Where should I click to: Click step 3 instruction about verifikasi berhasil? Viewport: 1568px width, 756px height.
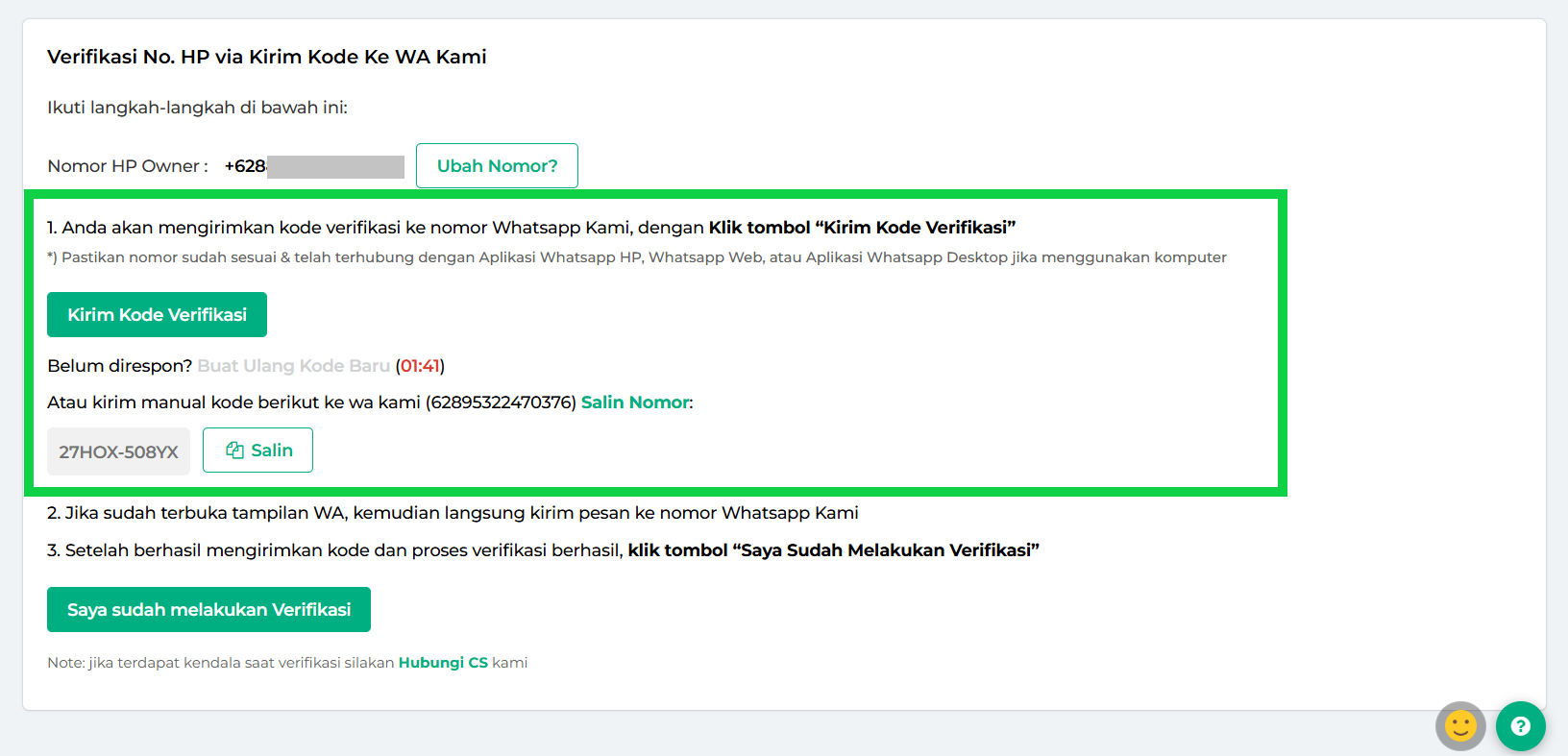(543, 550)
